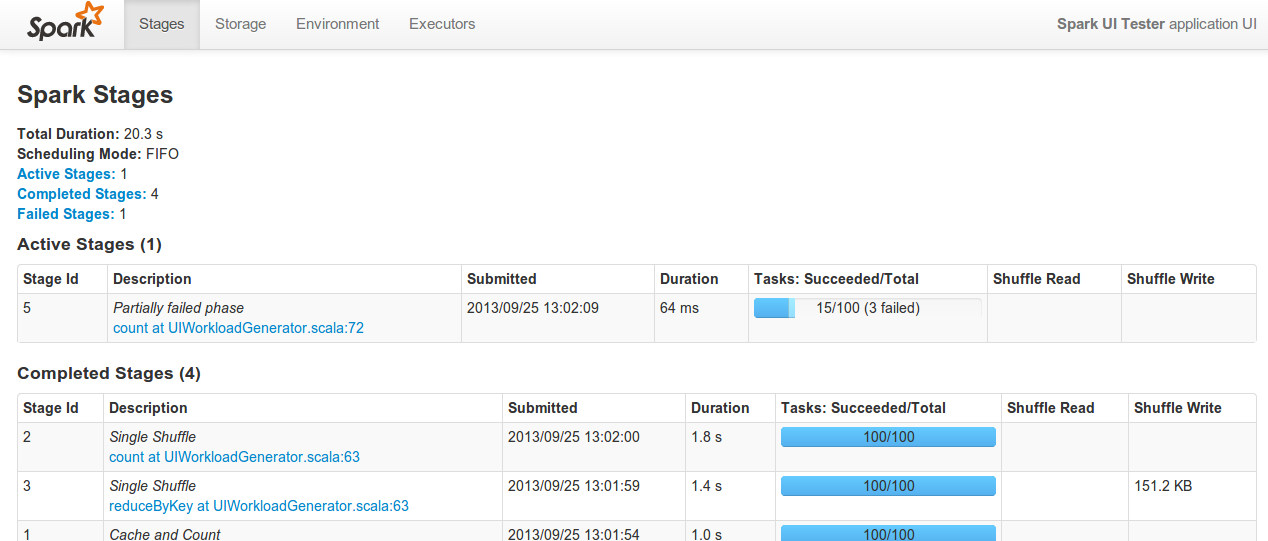Click Active Stages Shuffle Read header
This screenshot has height=541, width=1268.
pos(1036,279)
